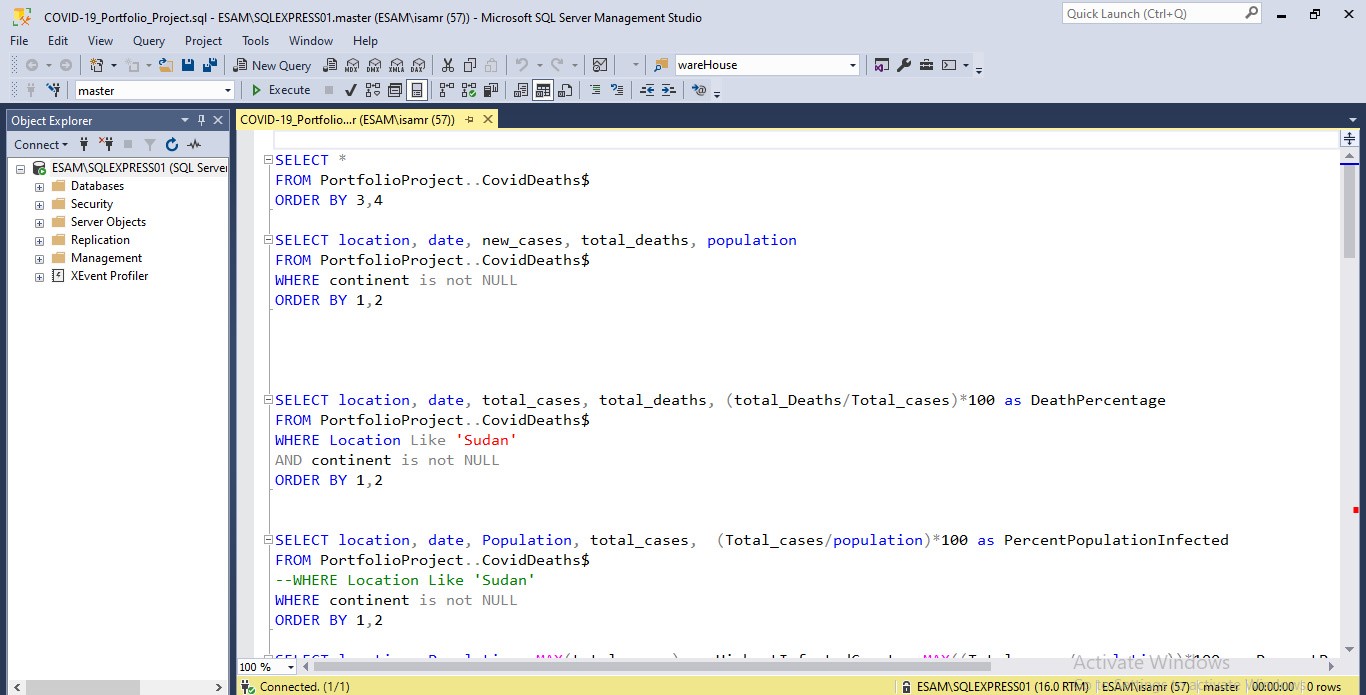Viewport: 1366px width, 695px height.
Task: Open the master database dropdown
Action: [x=228, y=90]
